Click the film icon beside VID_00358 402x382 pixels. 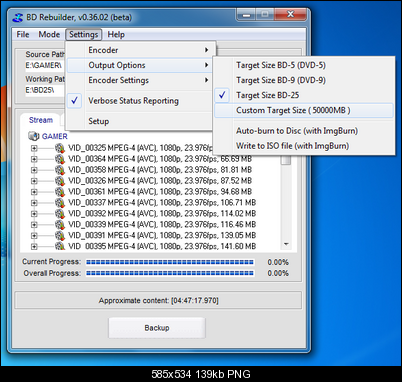(x=60, y=170)
